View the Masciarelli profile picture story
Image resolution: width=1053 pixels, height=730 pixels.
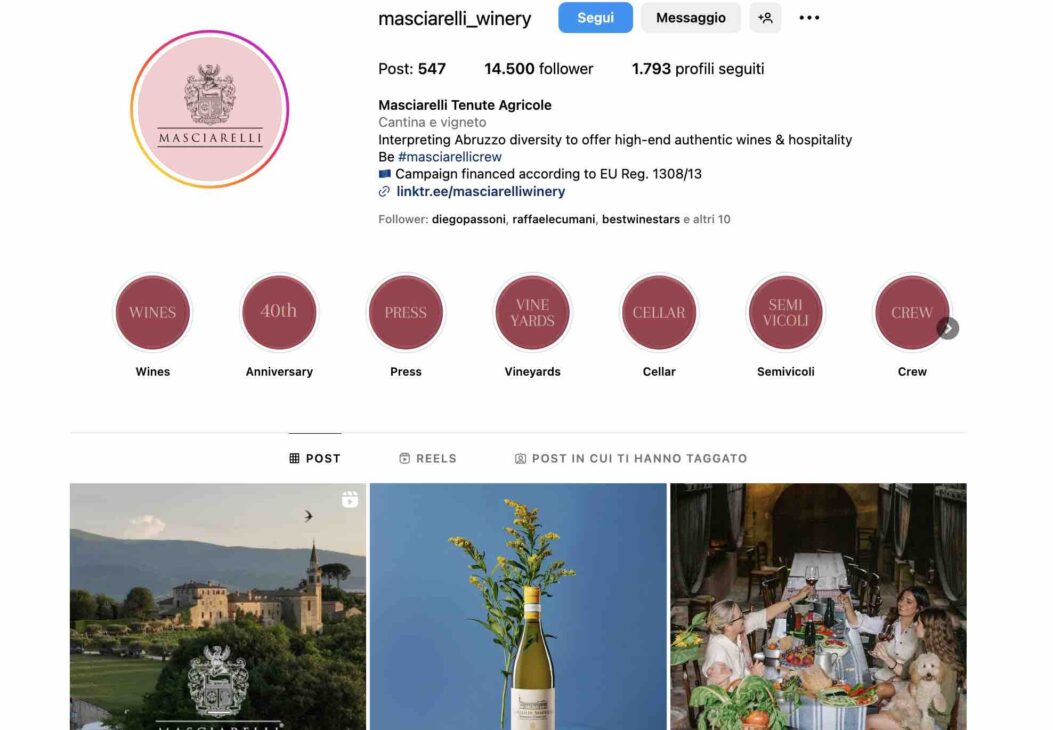pos(210,109)
